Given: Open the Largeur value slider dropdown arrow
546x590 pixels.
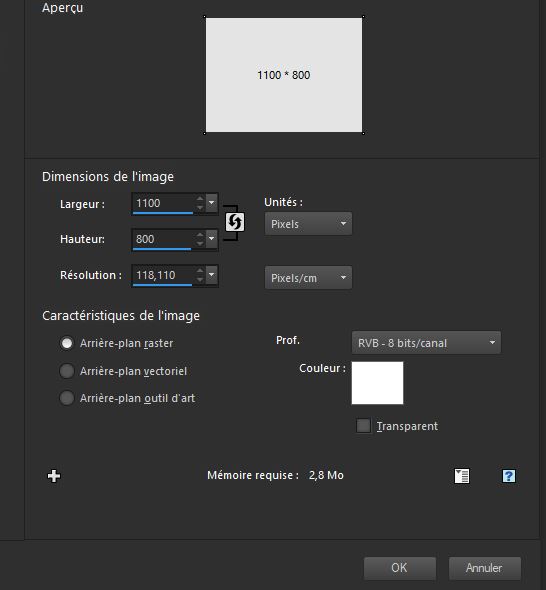Looking at the screenshot, I should (211, 203).
